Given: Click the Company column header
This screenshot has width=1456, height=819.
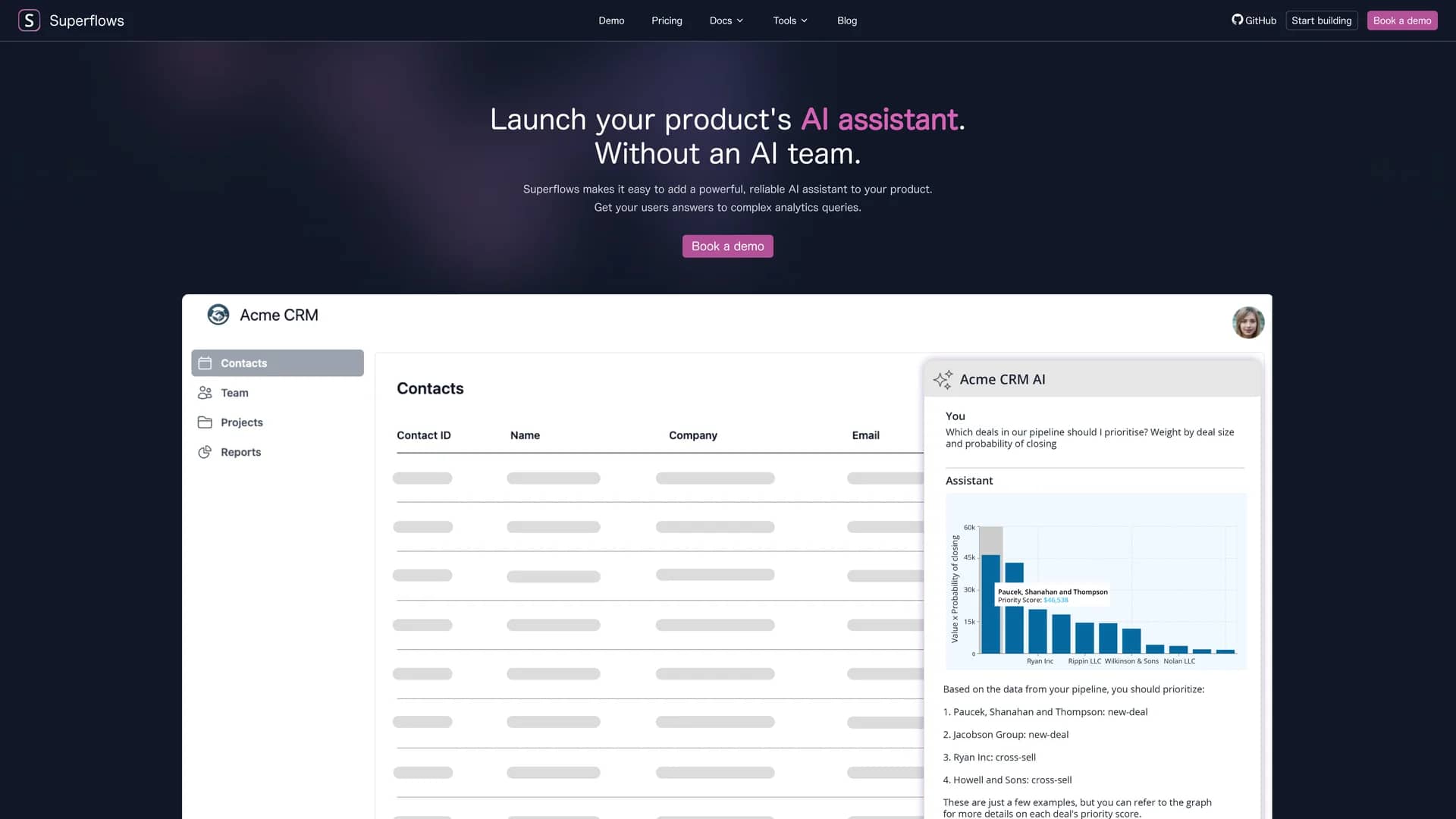Looking at the screenshot, I should click(692, 435).
